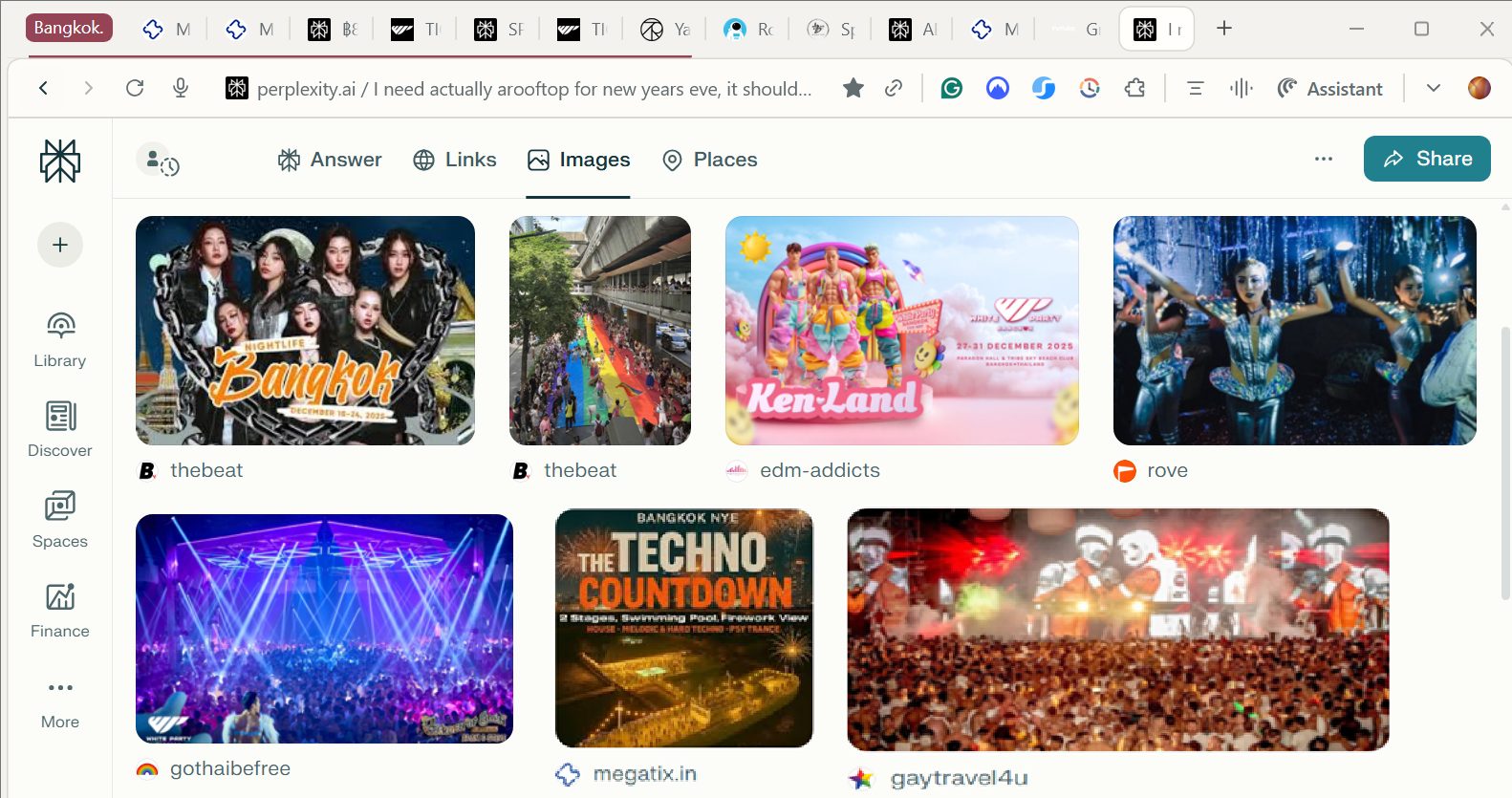The image size is (1512, 798).
Task: Switch to the 'Ya' browser tab
Action: coord(666,30)
